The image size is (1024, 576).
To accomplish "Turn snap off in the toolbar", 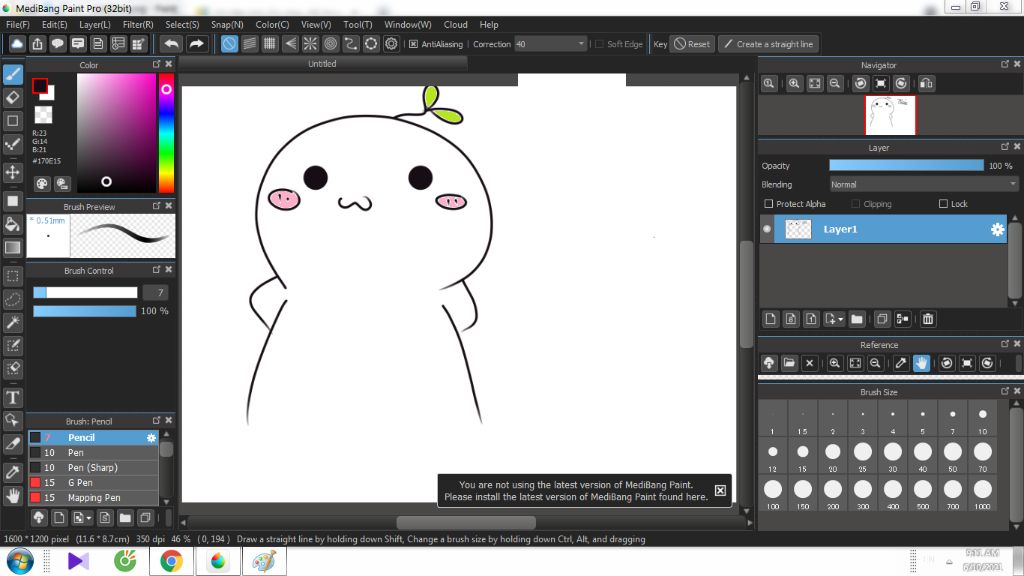I will [x=229, y=44].
